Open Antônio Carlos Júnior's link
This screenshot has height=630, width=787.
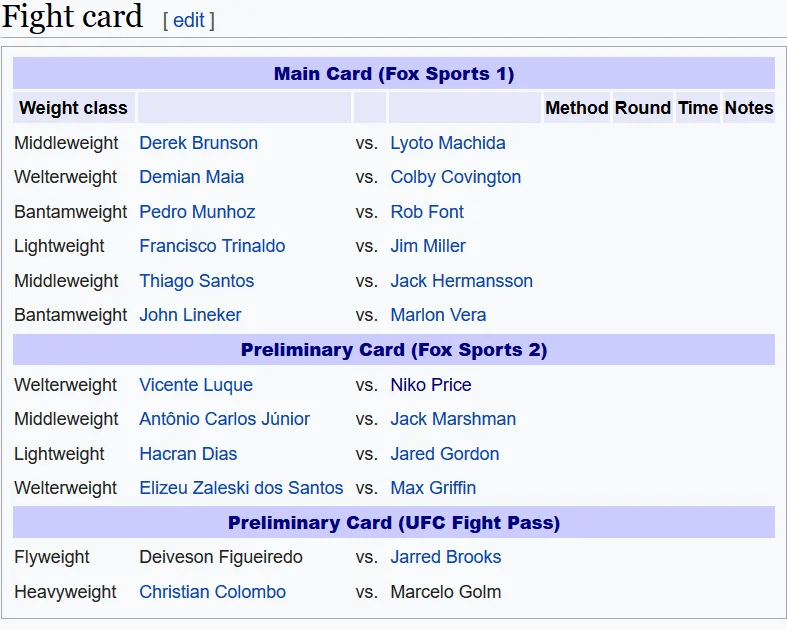coord(224,419)
